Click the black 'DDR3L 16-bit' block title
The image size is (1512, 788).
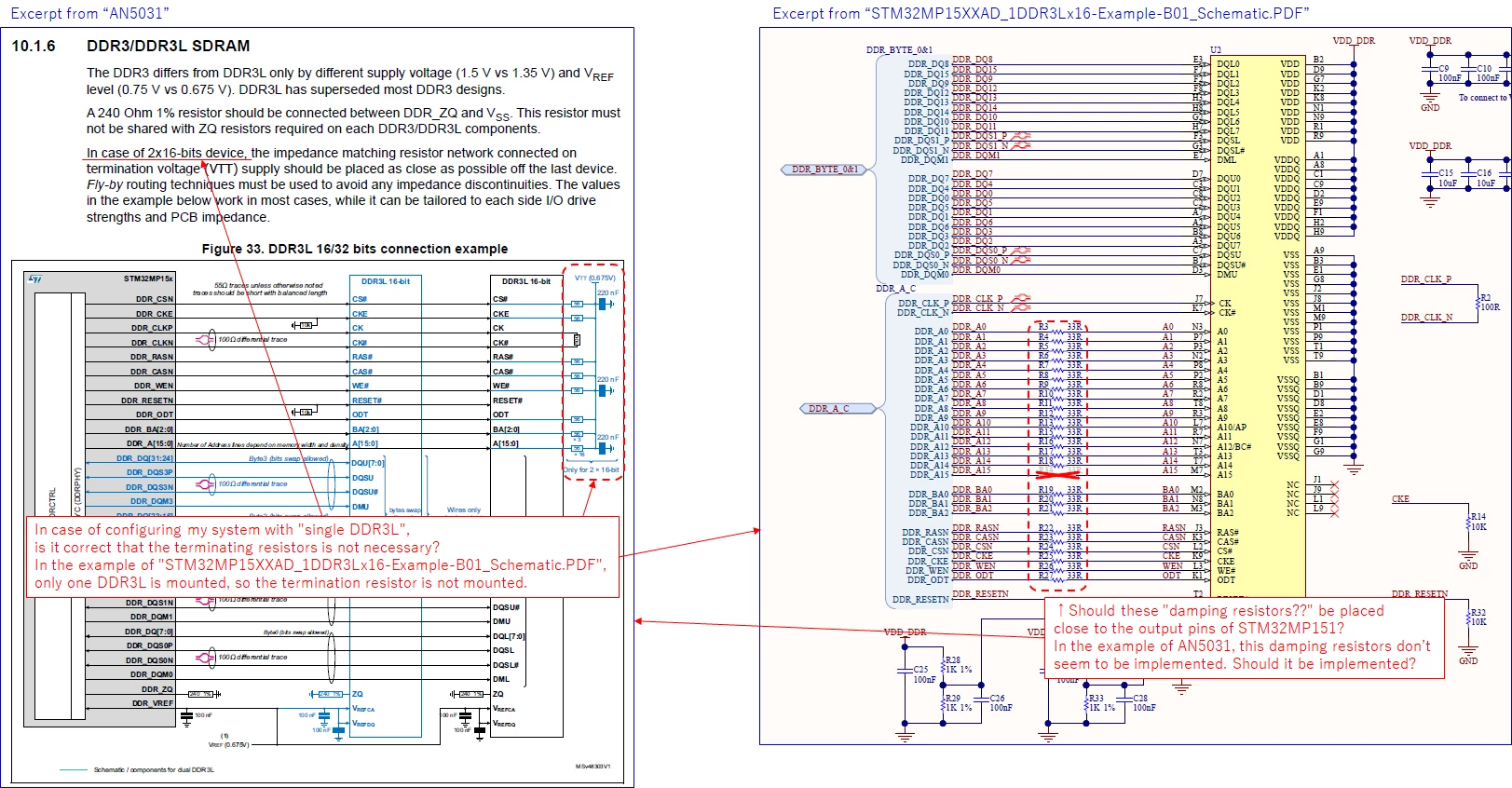[525, 281]
